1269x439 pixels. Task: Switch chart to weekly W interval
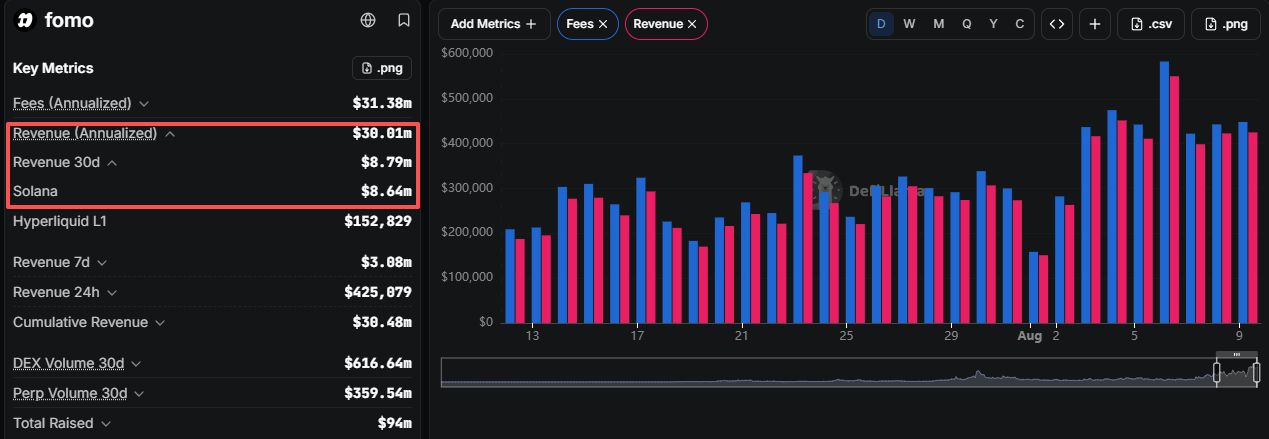909,24
